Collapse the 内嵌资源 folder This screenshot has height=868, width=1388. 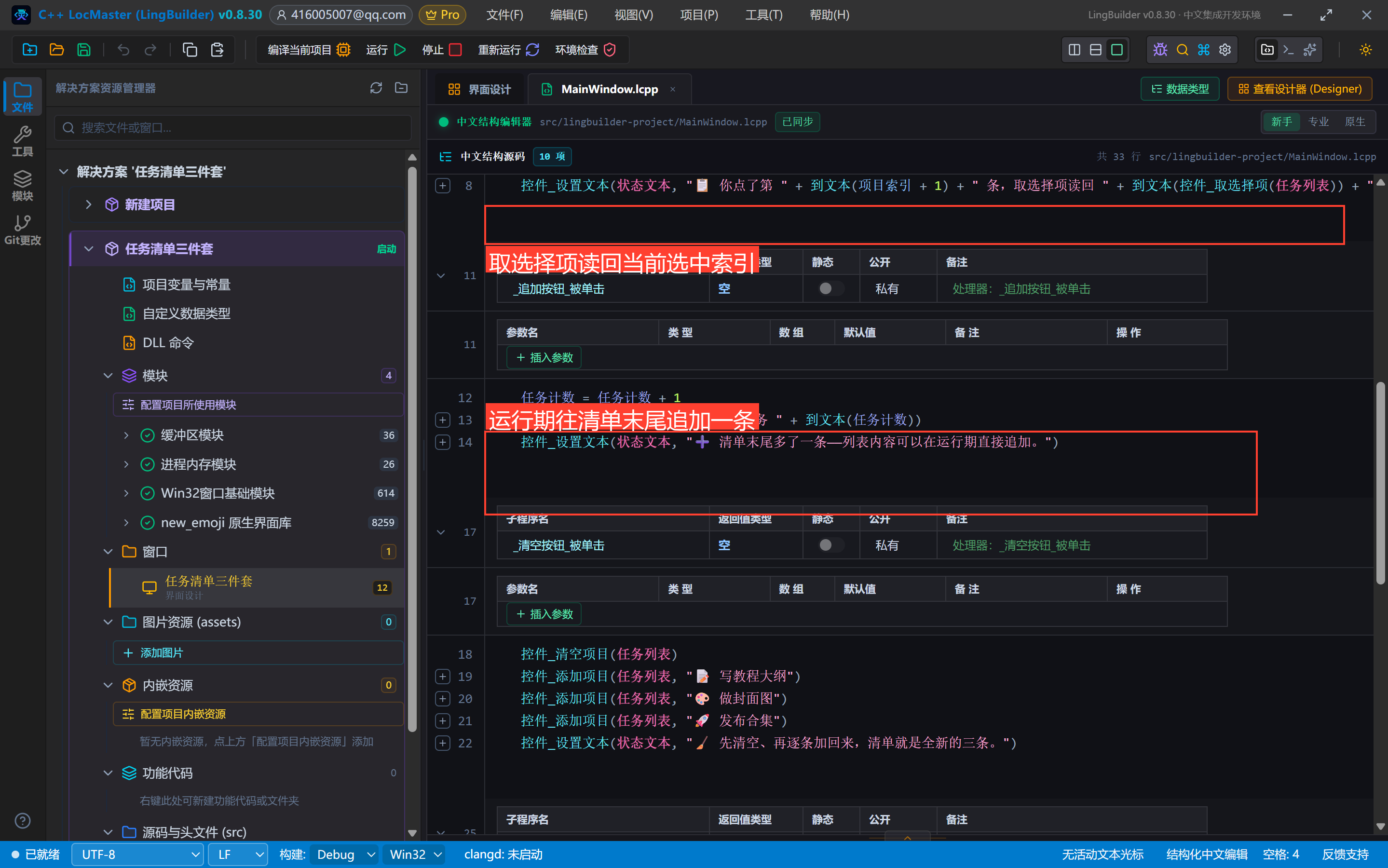pos(108,685)
